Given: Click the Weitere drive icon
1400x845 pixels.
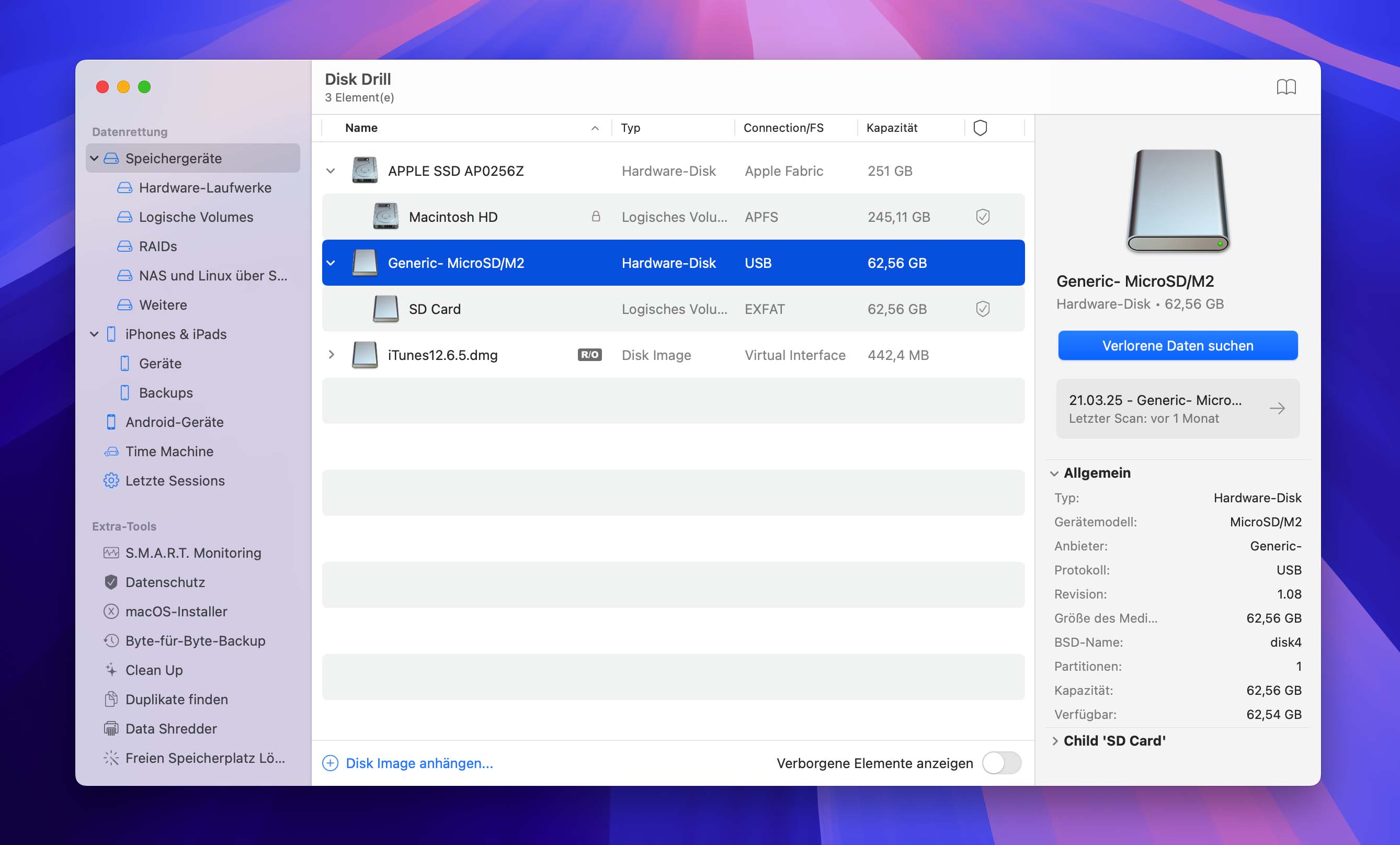Looking at the screenshot, I should (x=124, y=305).
